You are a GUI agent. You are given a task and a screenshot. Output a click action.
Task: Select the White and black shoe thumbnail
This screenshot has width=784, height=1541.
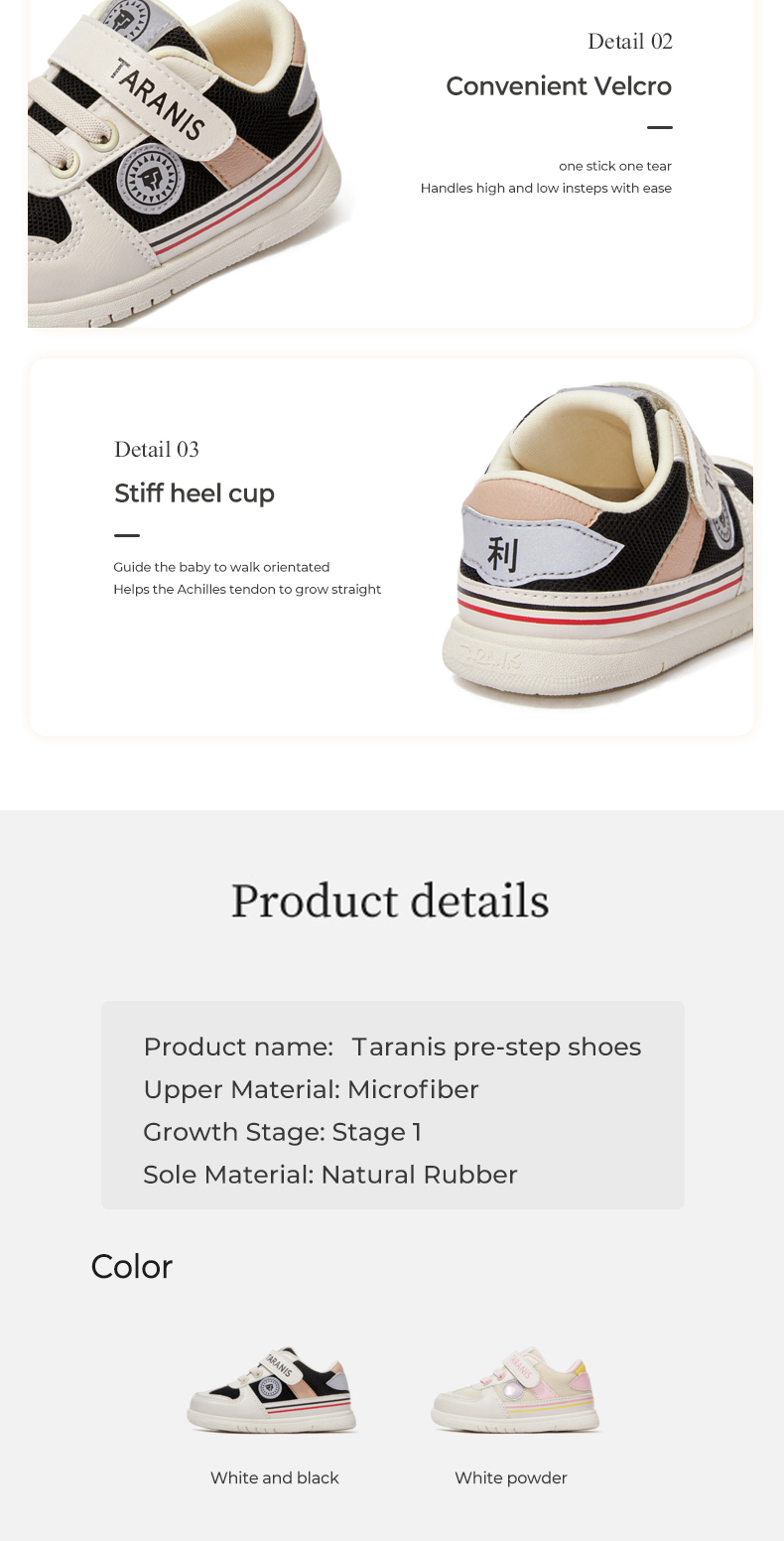pyautogui.click(x=273, y=1390)
